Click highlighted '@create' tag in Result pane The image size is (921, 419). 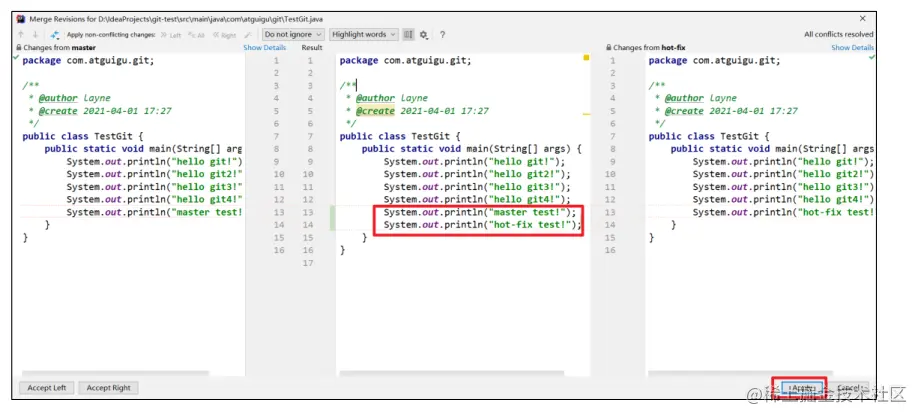pos(375,110)
